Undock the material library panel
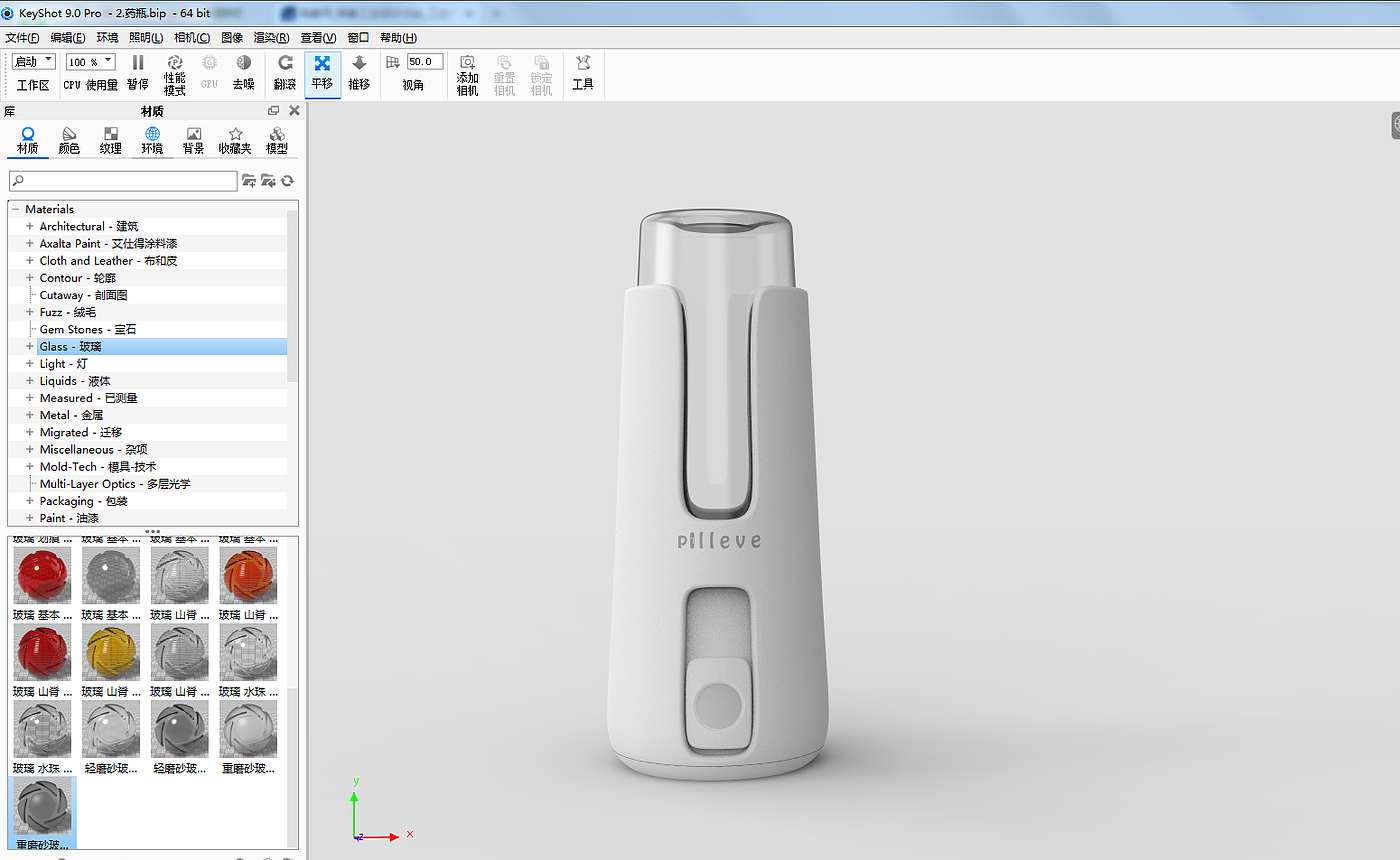Image resolution: width=1400 pixels, height=860 pixels. (274, 111)
